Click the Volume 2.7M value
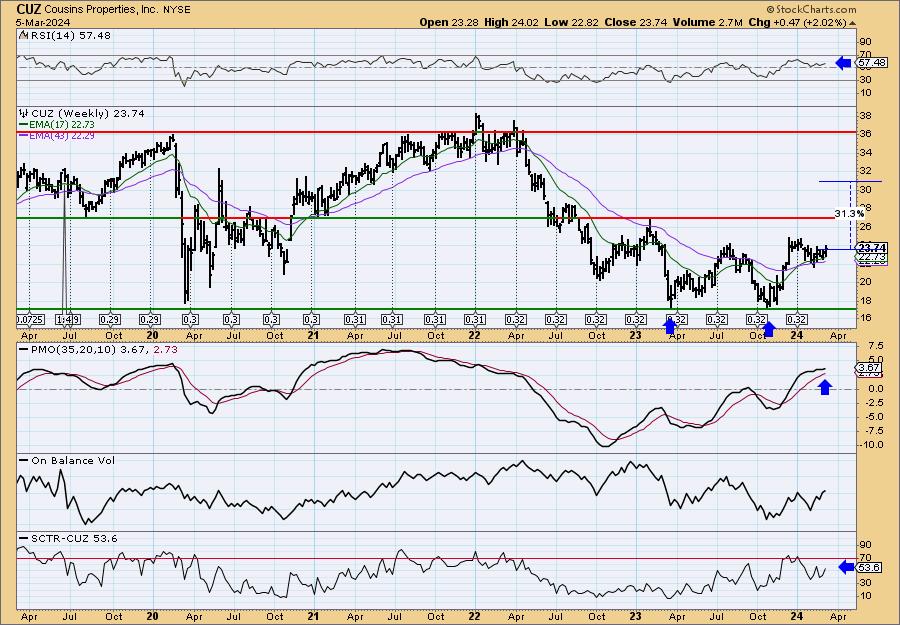The image size is (900, 625). (x=708, y=22)
